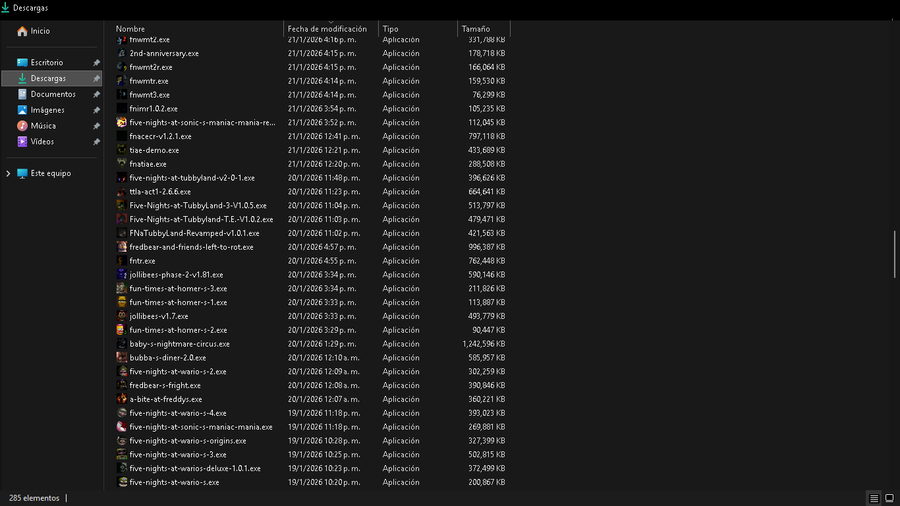Open the Vídeos icon in sidebar
This screenshot has height=506, width=900.
click(x=22, y=141)
